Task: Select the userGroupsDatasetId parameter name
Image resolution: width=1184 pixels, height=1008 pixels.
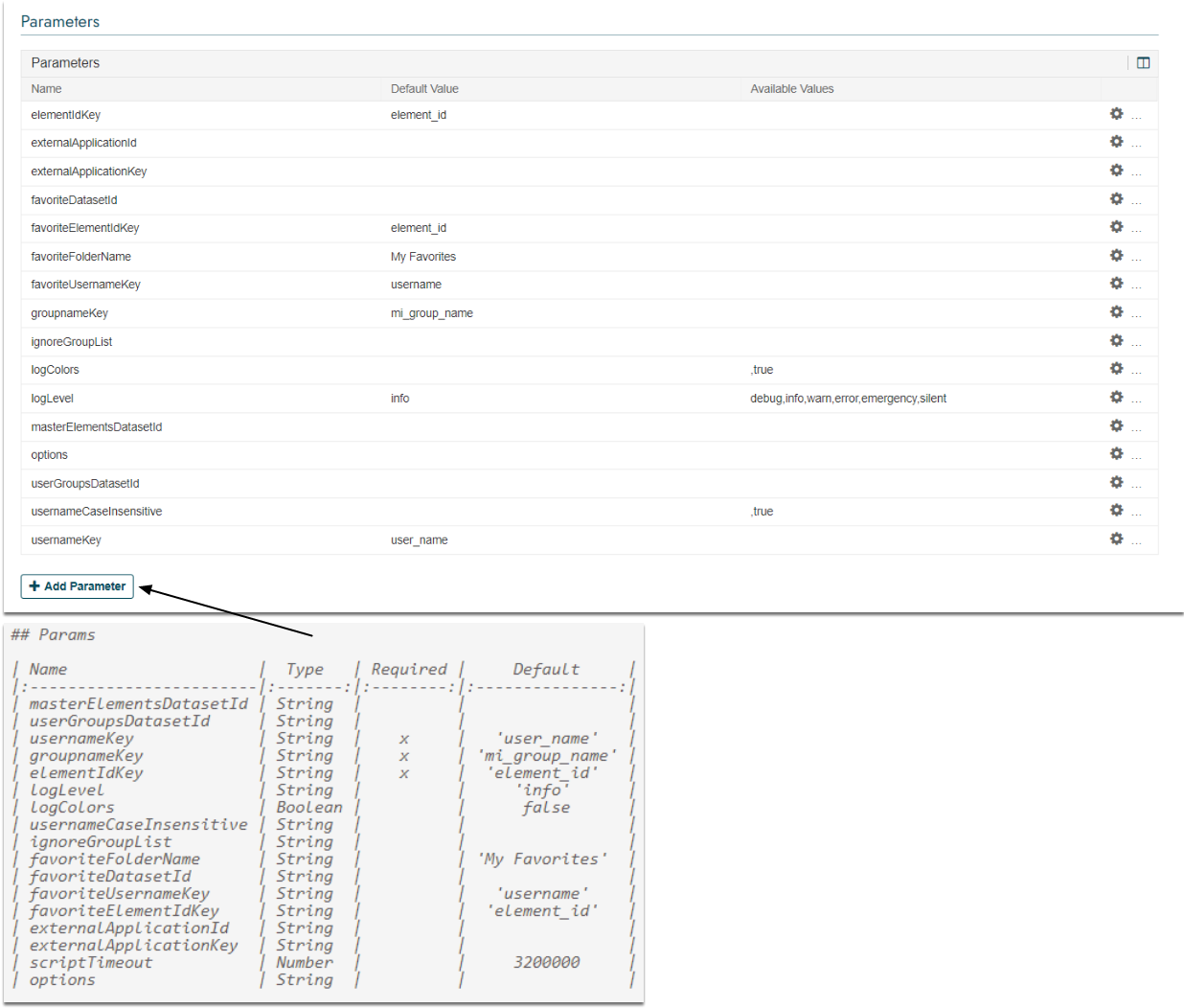Action: (x=84, y=484)
